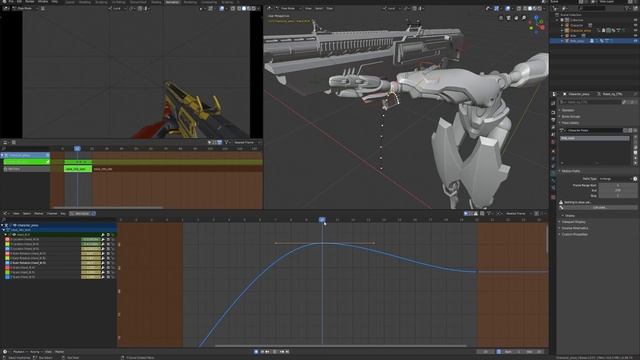Open Nearest Frame dropdown in Graph Editor

518,213
